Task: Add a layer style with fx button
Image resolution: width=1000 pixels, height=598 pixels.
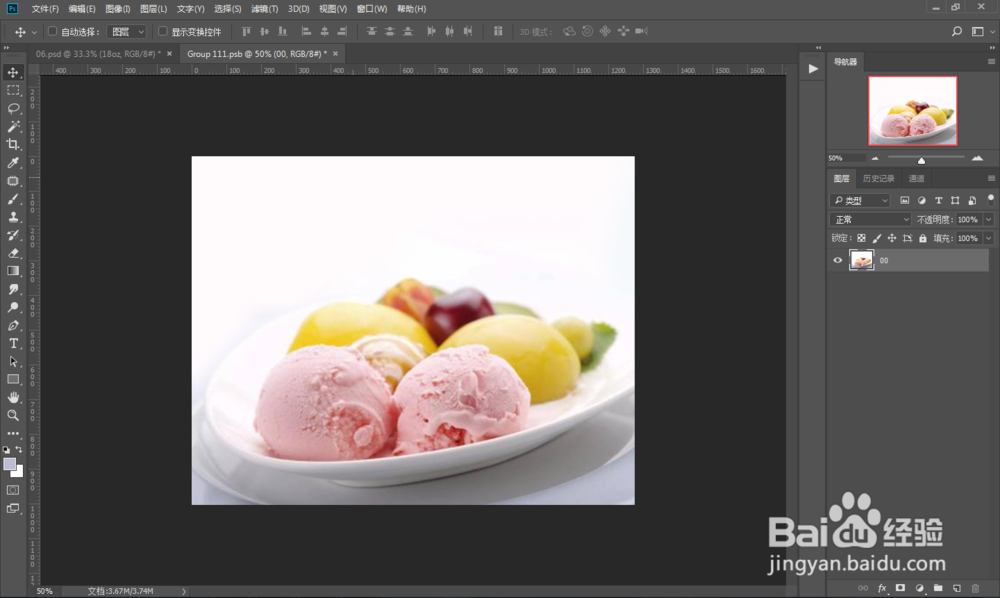Action: click(x=882, y=588)
